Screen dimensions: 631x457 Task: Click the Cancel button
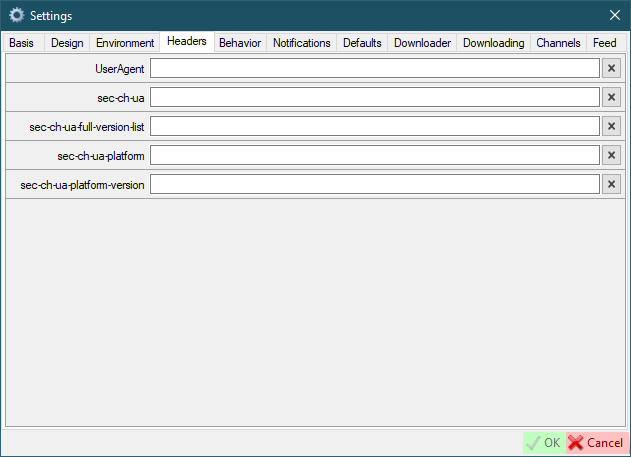coord(596,442)
